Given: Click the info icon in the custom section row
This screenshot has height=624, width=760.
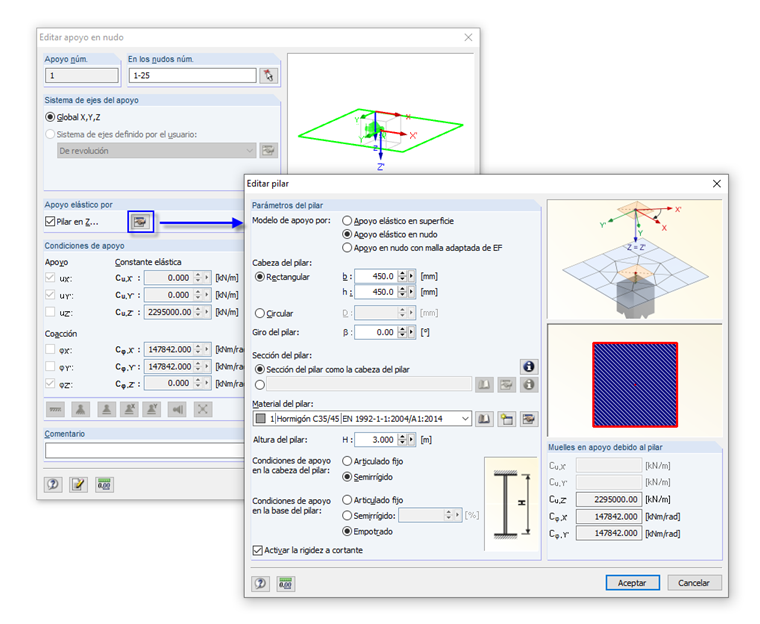Looking at the screenshot, I should (x=529, y=384).
